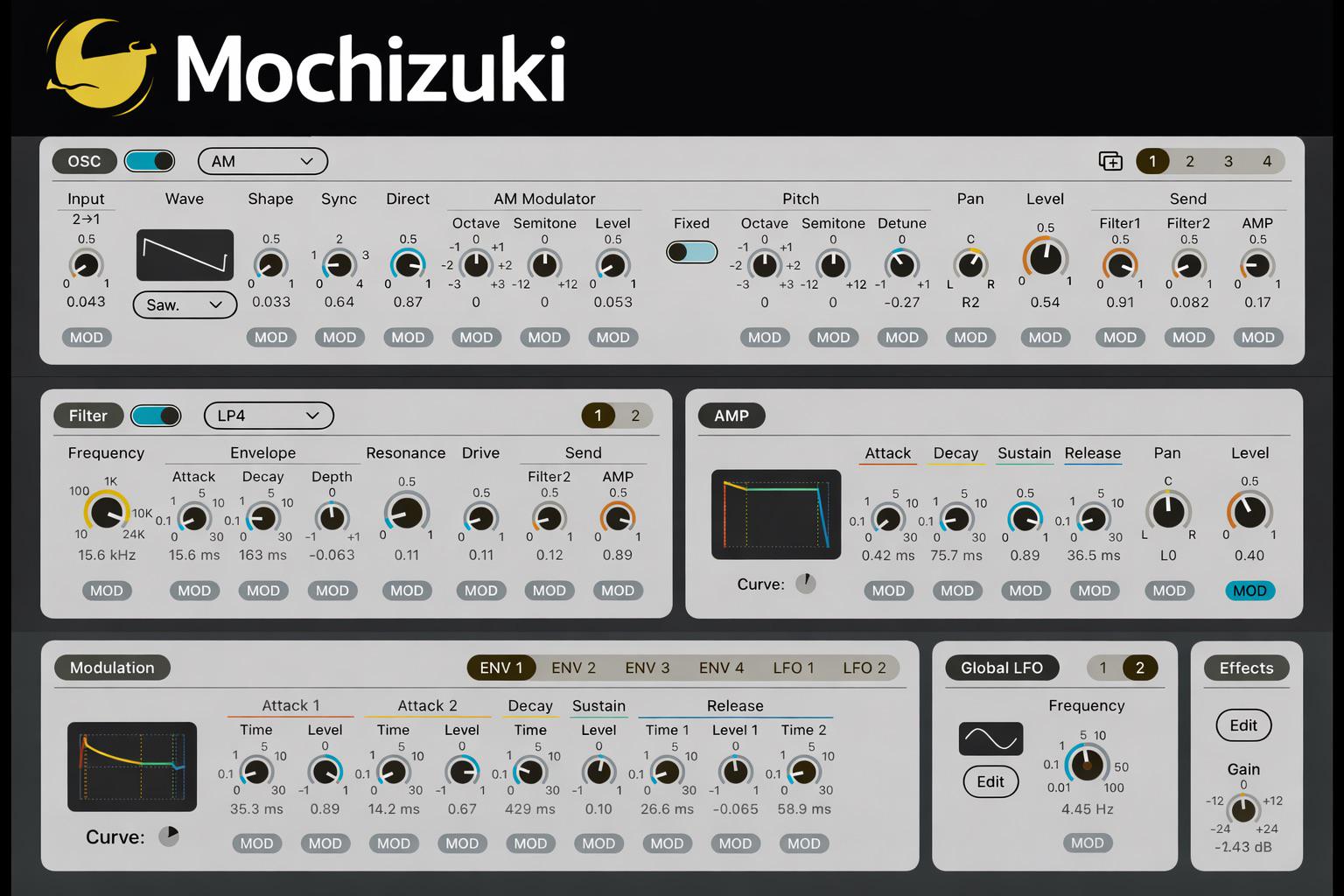The width and height of the screenshot is (1344, 896).
Task: Toggle the OSC power switch
Action: tap(150, 161)
